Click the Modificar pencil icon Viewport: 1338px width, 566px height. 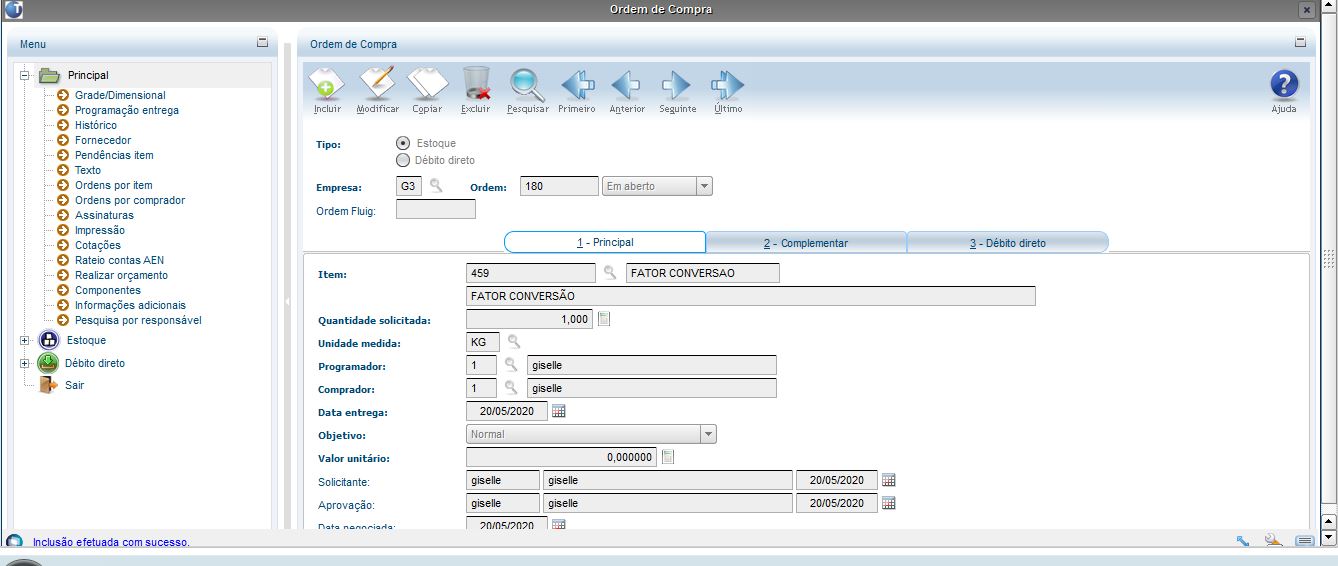(x=377, y=83)
